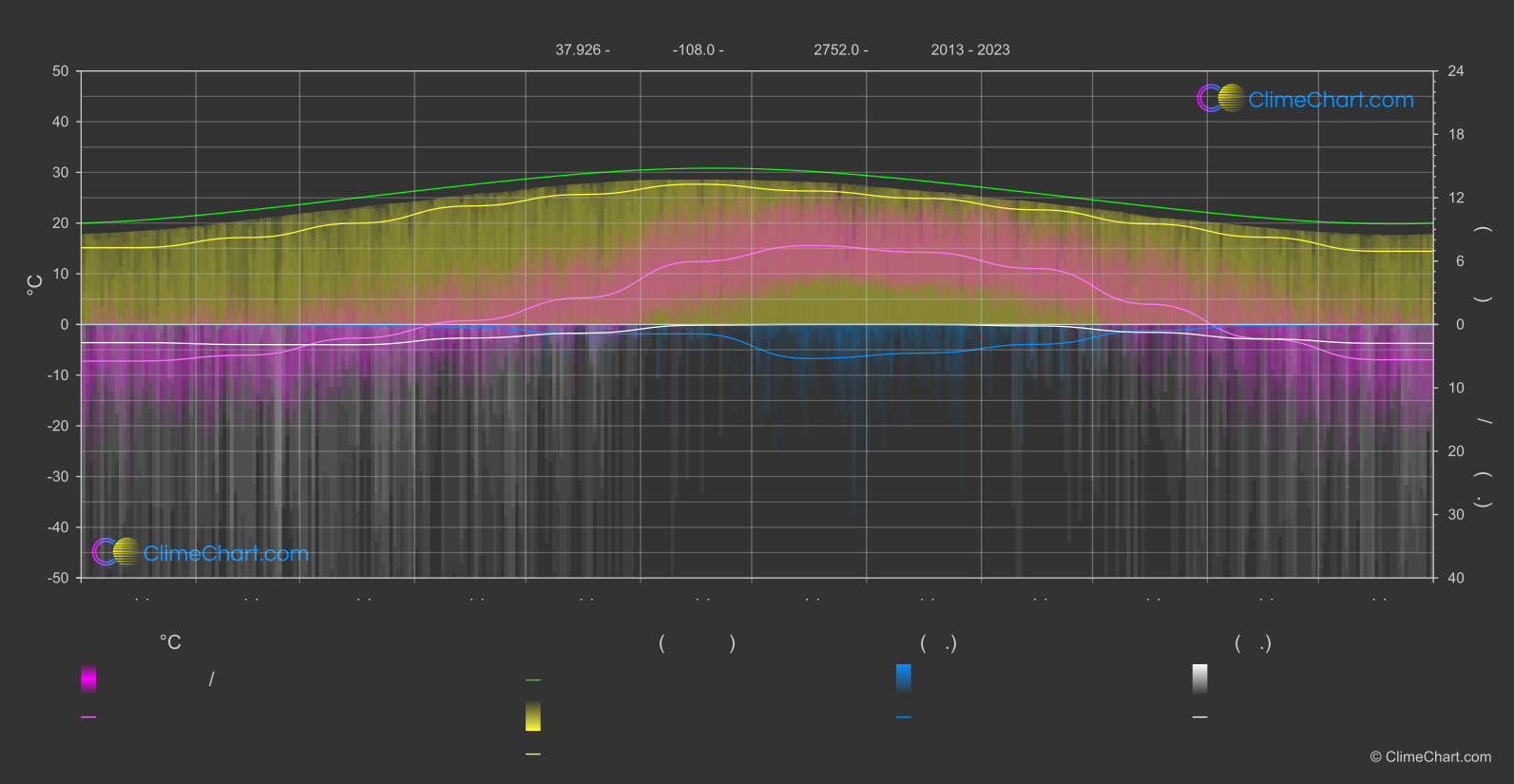This screenshot has width=1514, height=784.
Task: Click the vertical °C axis title
Action: (34, 285)
